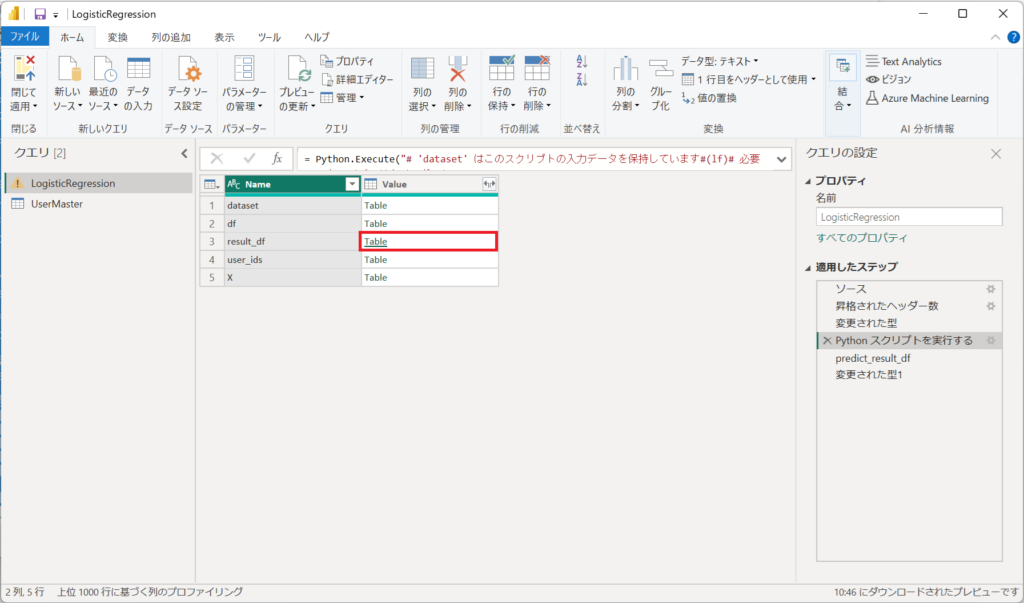This screenshot has height=603, width=1024.
Task: Click the Split Column icon
Action: (x=625, y=69)
